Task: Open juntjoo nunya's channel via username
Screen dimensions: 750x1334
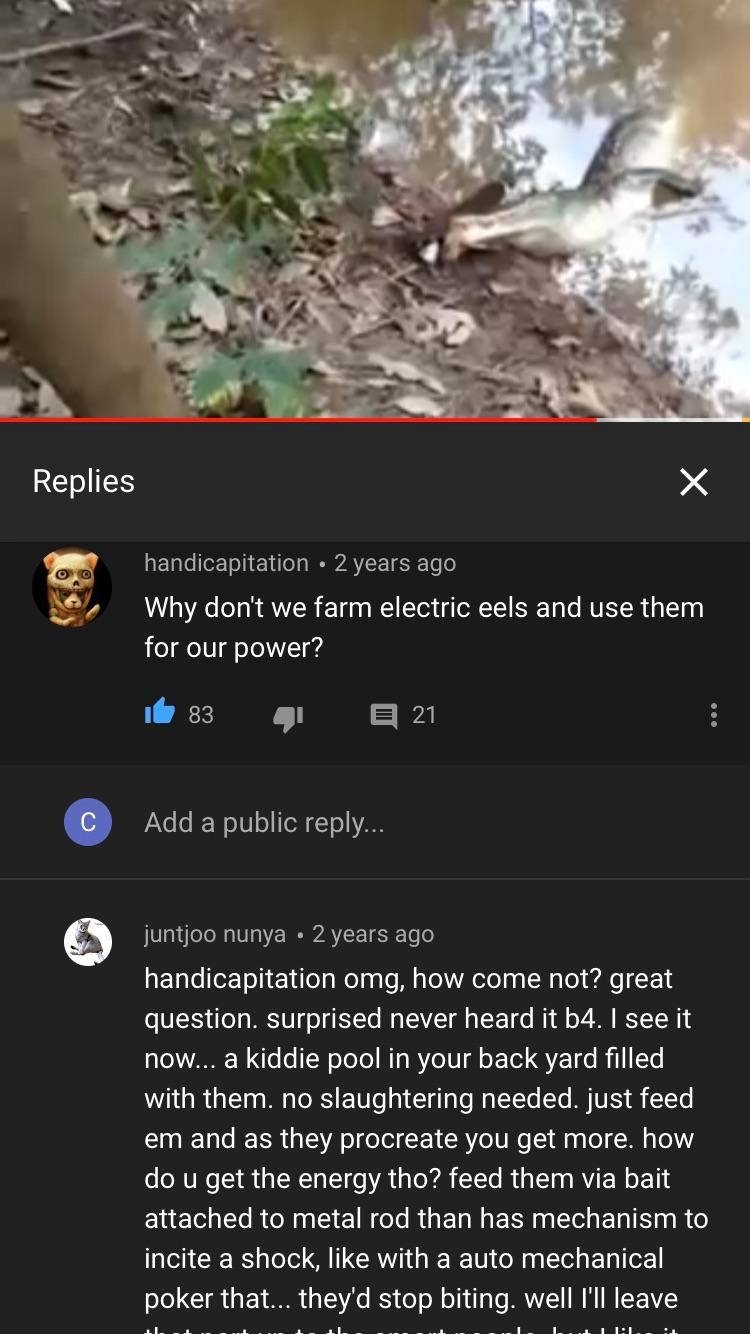Action: [215, 934]
